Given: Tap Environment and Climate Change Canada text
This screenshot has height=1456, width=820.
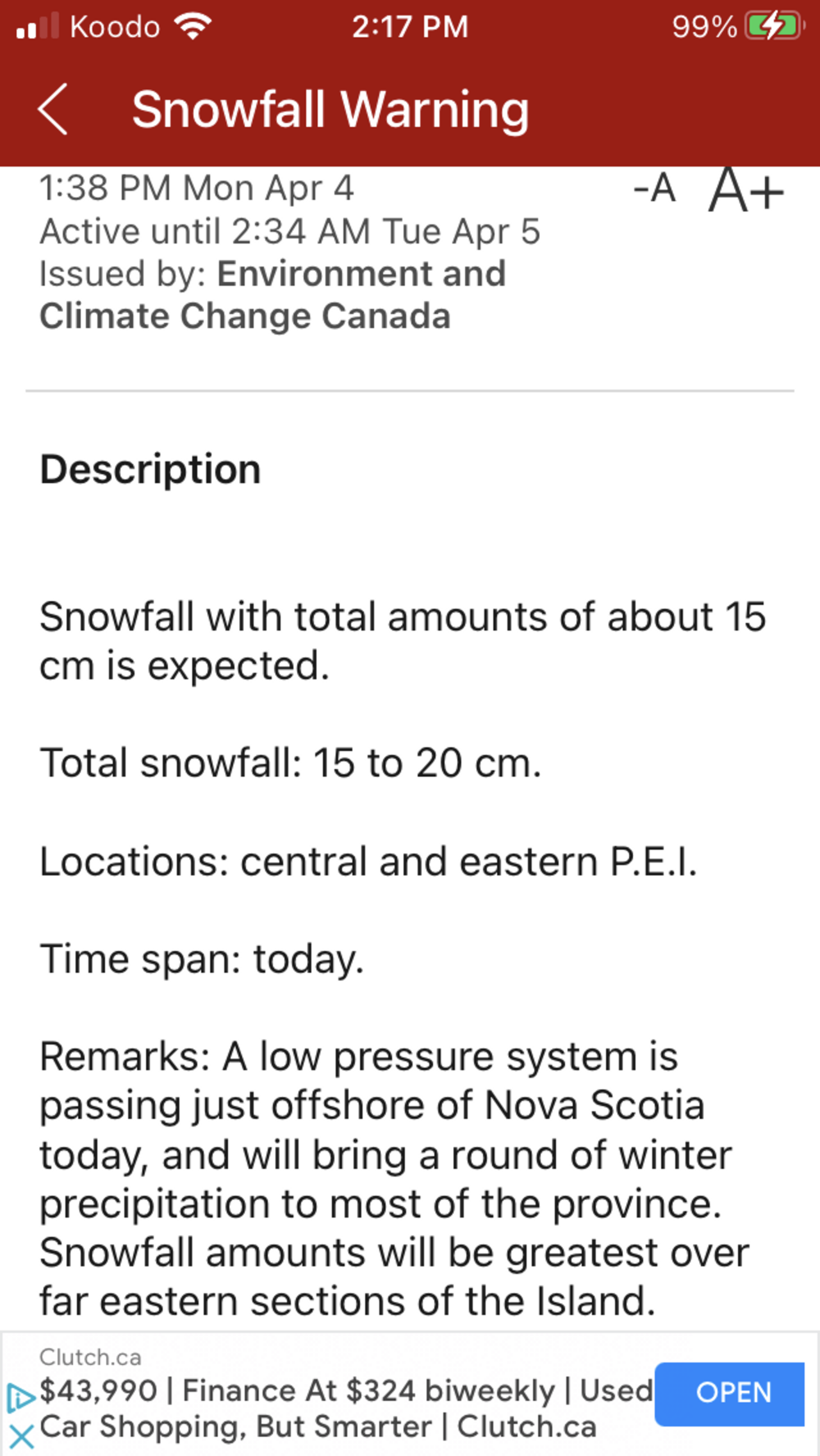Looking at the screenshot, I should point(272,295).
